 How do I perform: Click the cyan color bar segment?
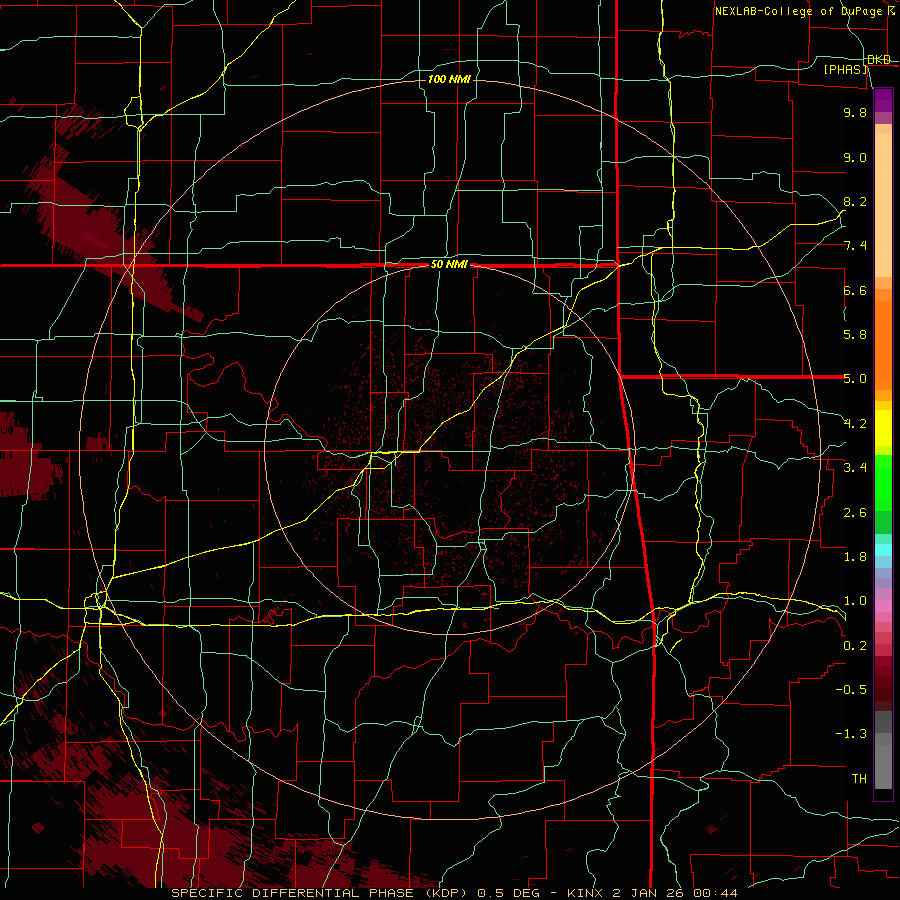883,550
